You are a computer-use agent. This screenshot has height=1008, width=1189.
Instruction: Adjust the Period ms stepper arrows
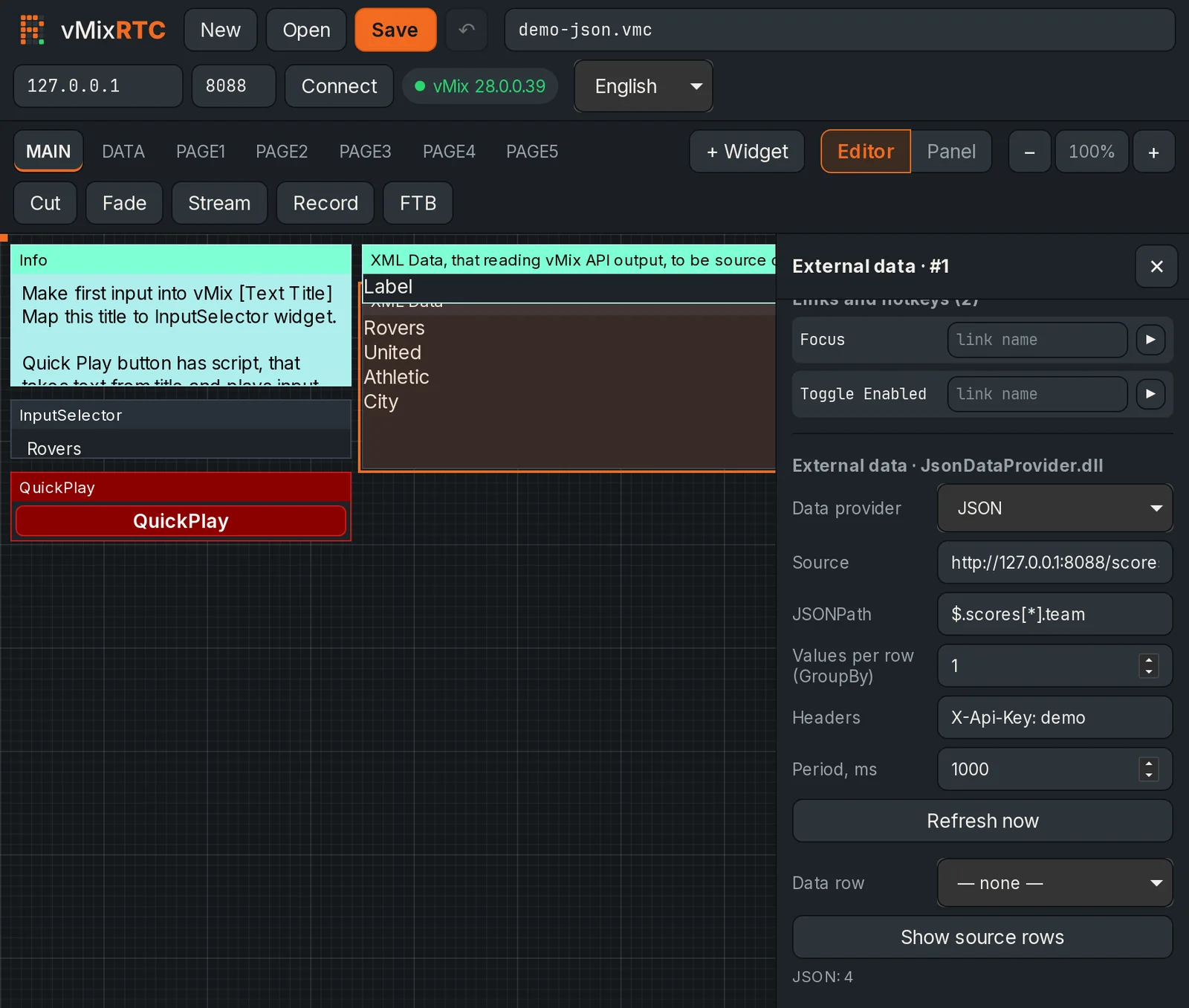pos(1148,769)
